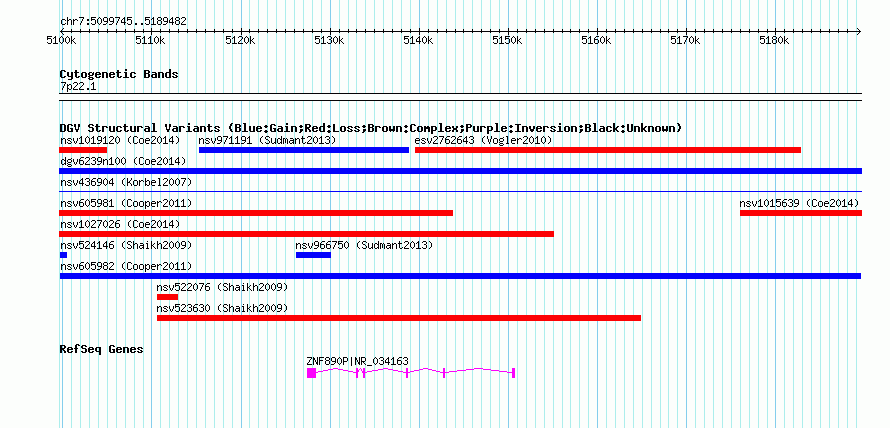Click the esv2762643 (Vogler2010) red bar
The image size is (890, 428).
[x=608, y=150]
